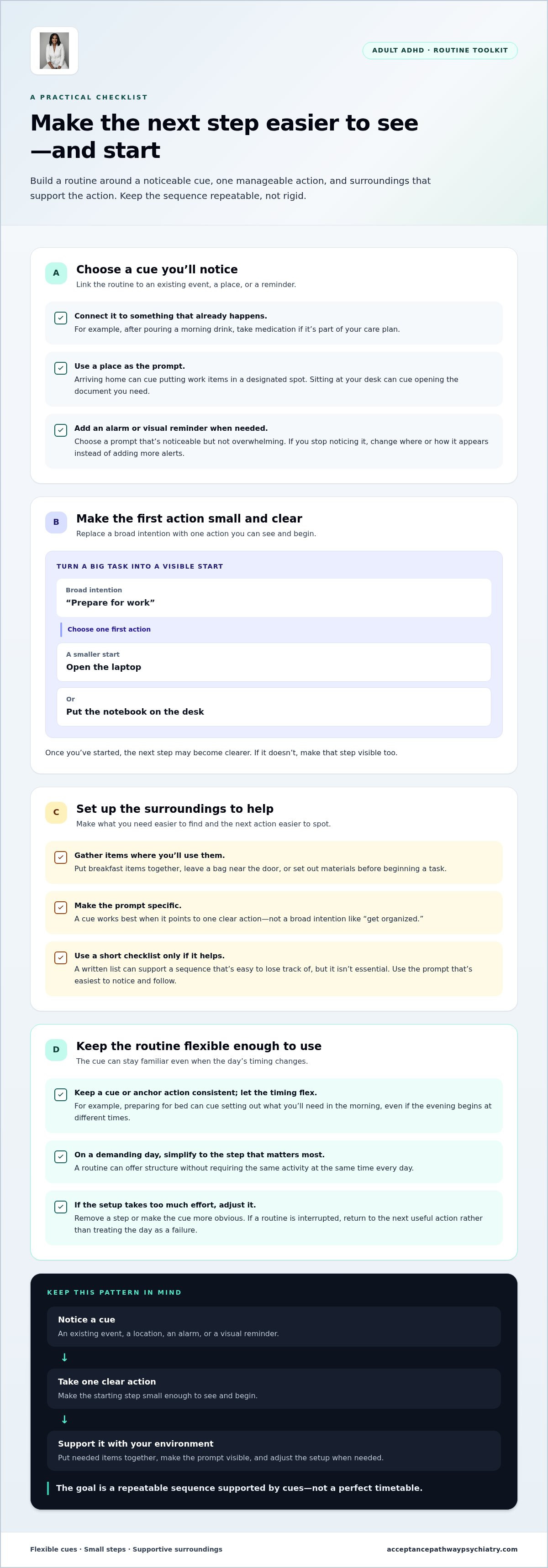
Task: Click the section C letter badge
Action: [56, 813]
